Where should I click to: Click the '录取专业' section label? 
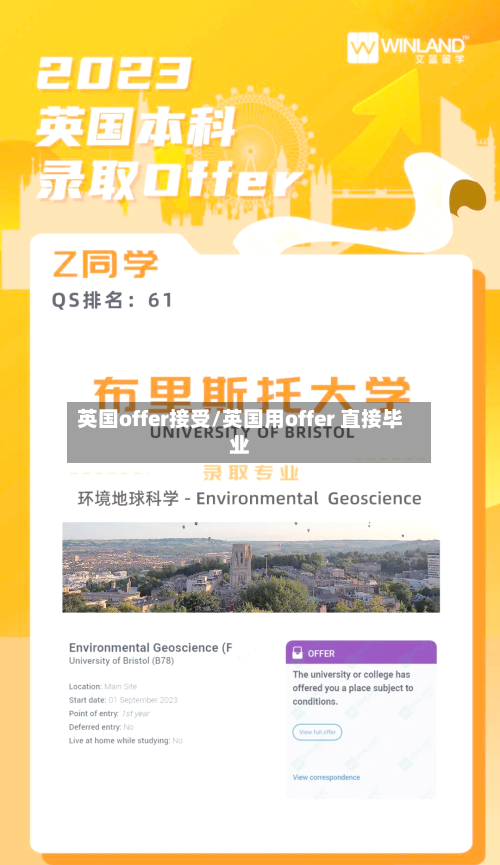point(251,473)
